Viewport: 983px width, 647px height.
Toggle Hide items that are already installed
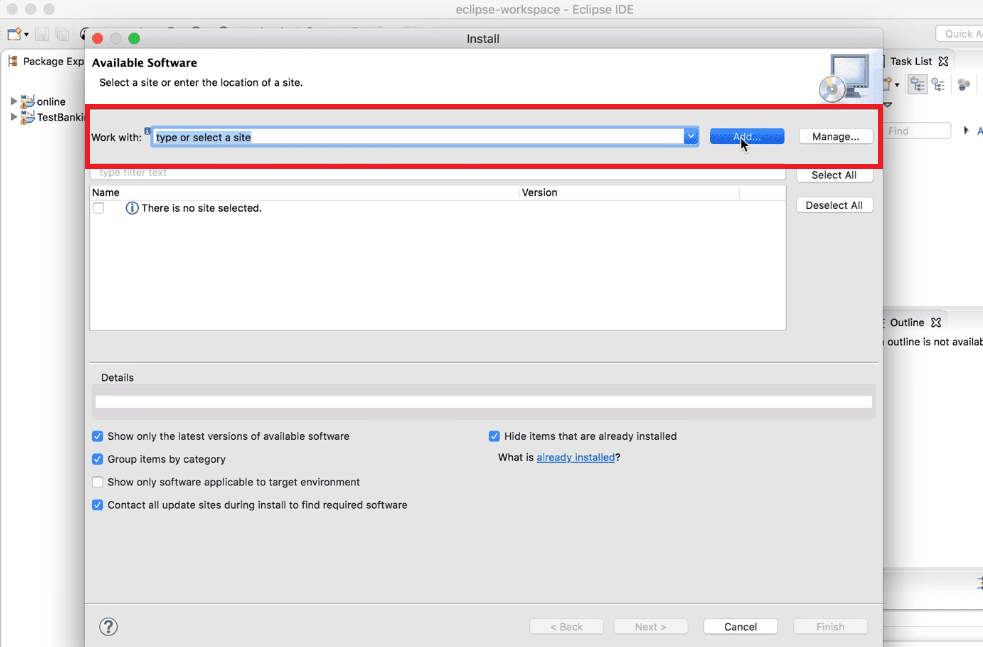point(494,436)
